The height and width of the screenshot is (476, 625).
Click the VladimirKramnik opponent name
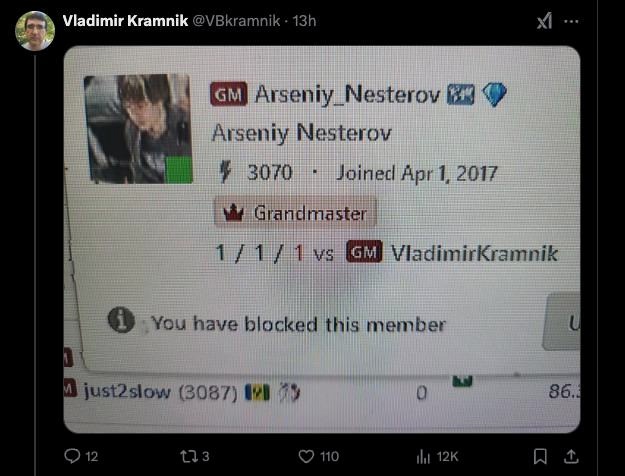click(x=474, y=253)
